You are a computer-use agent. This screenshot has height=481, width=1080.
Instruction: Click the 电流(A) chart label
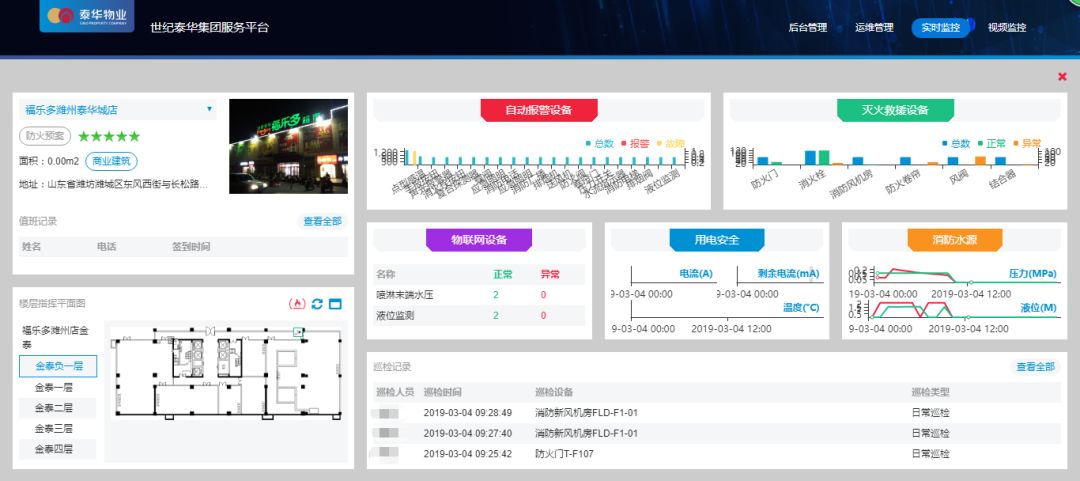click(696, 274)
